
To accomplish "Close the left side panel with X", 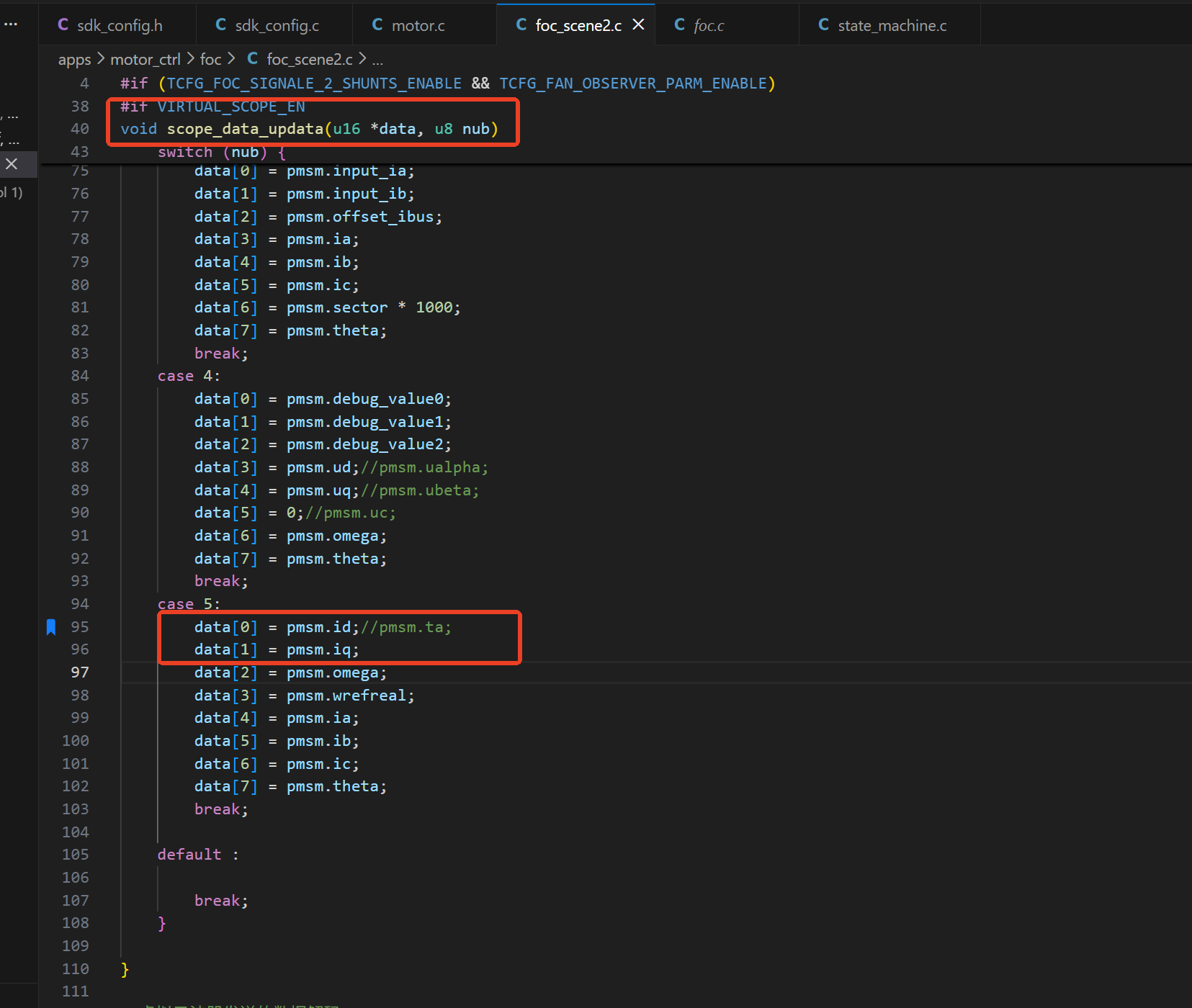I will (12, 164).
